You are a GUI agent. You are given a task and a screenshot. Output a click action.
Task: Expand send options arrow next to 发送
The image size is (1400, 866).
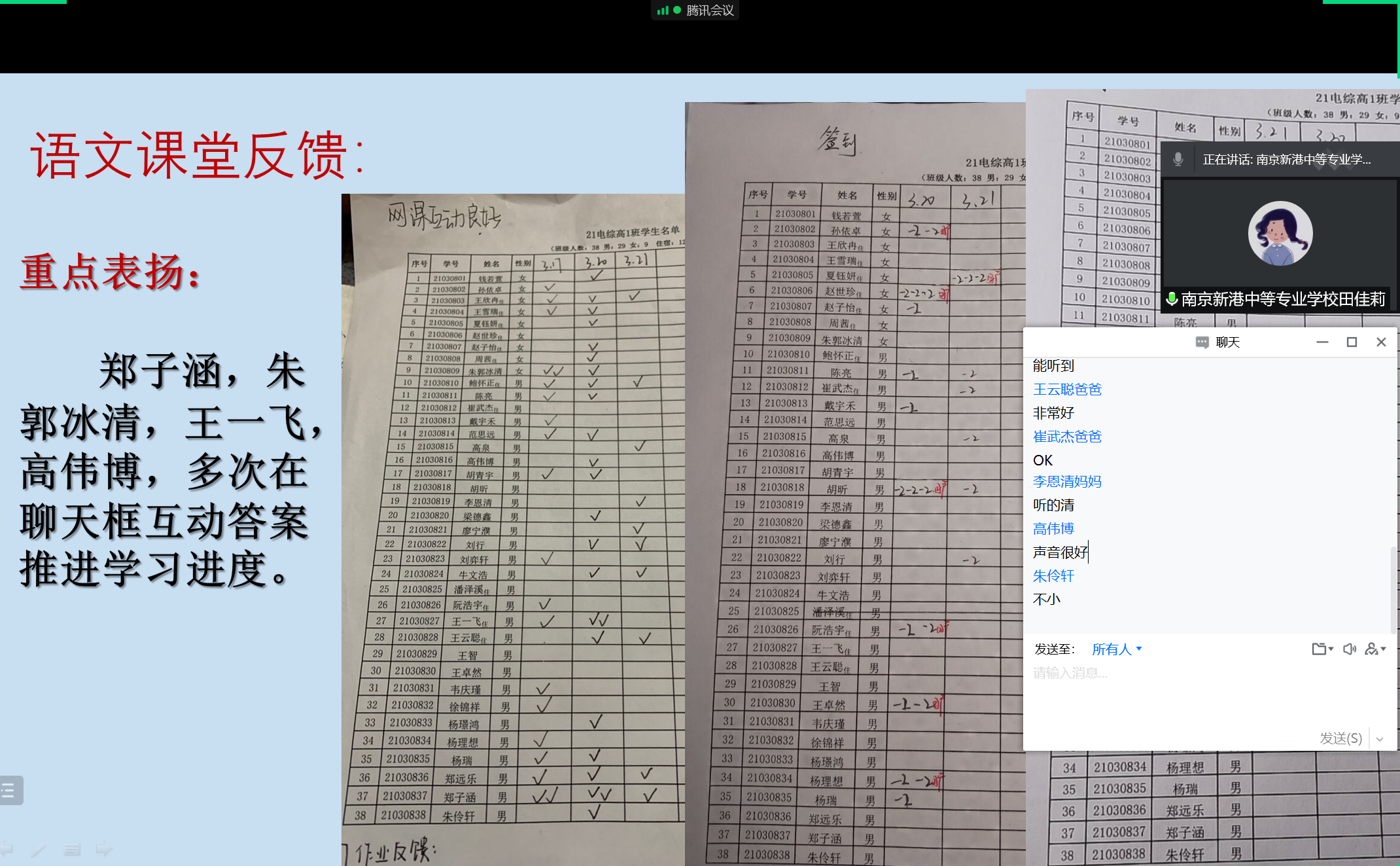[1380, 739]
